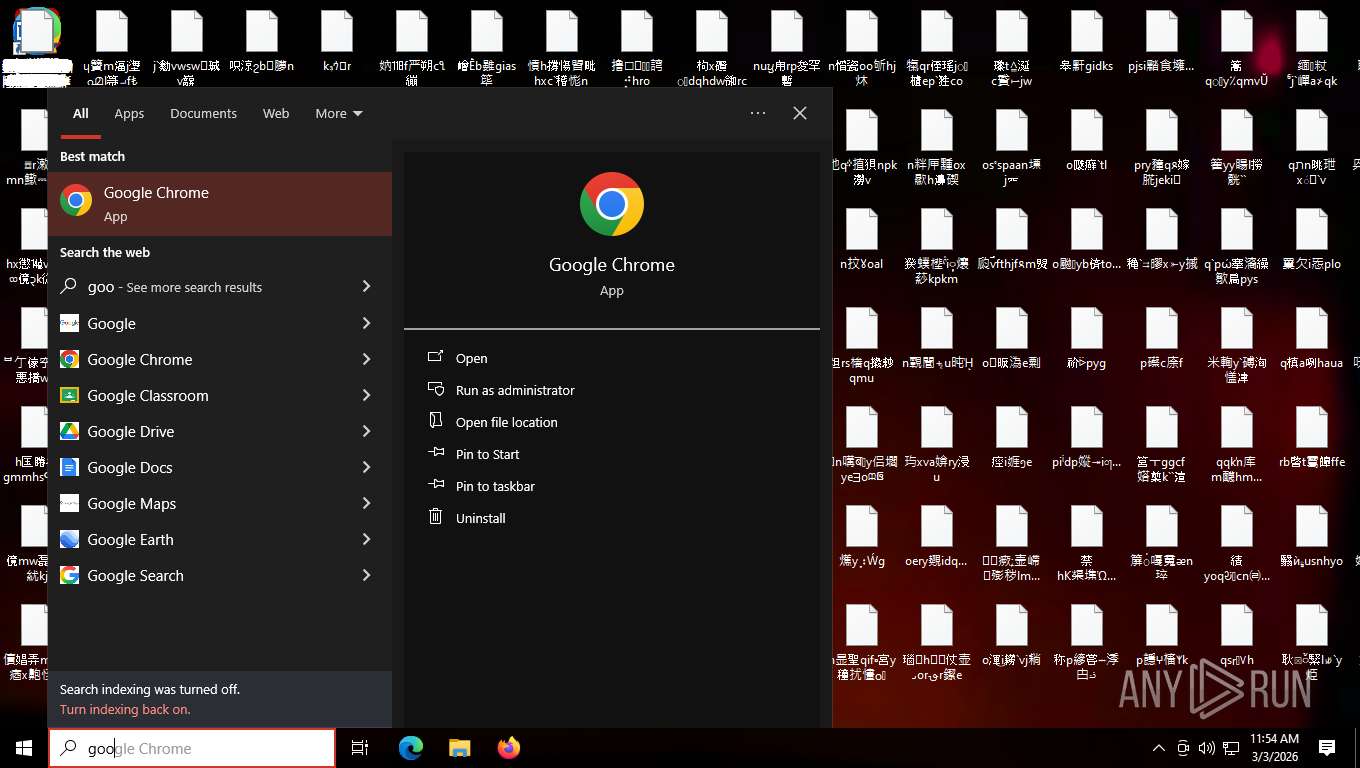Click the search magnifier in the taskbar box
This screenshot has height=768, width=1360.
(69, 748)
